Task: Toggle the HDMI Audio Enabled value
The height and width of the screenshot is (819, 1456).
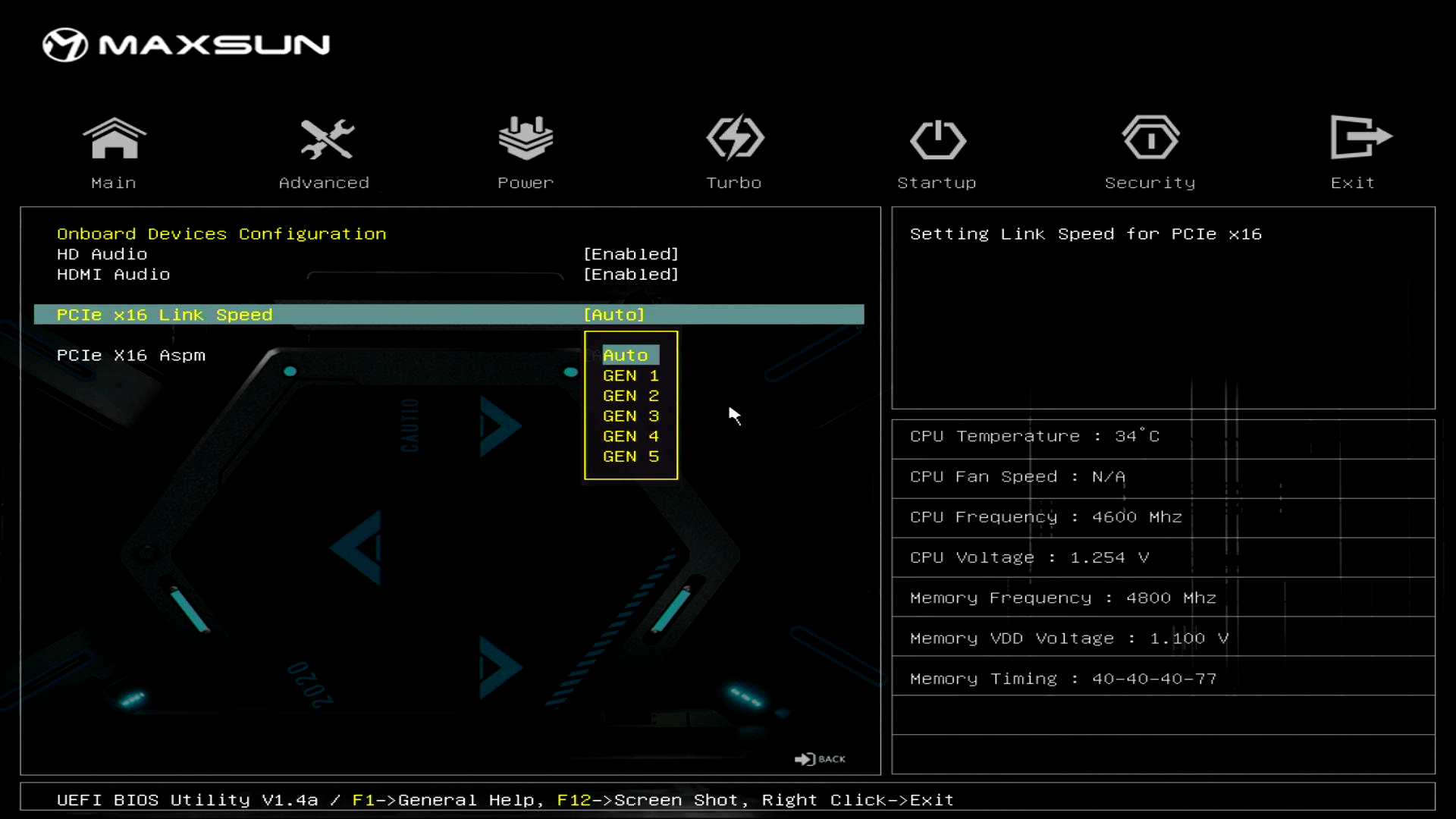Action: click(x=630, y=275)
